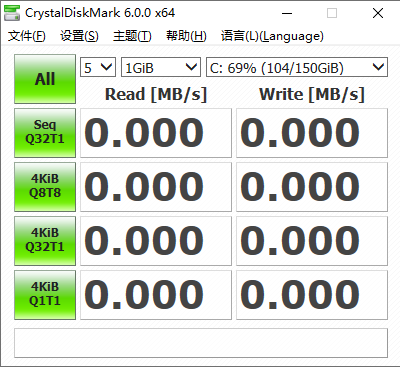
Task: Click the CrystalDiskMark app icon in title bar
Action: (12, 13)
